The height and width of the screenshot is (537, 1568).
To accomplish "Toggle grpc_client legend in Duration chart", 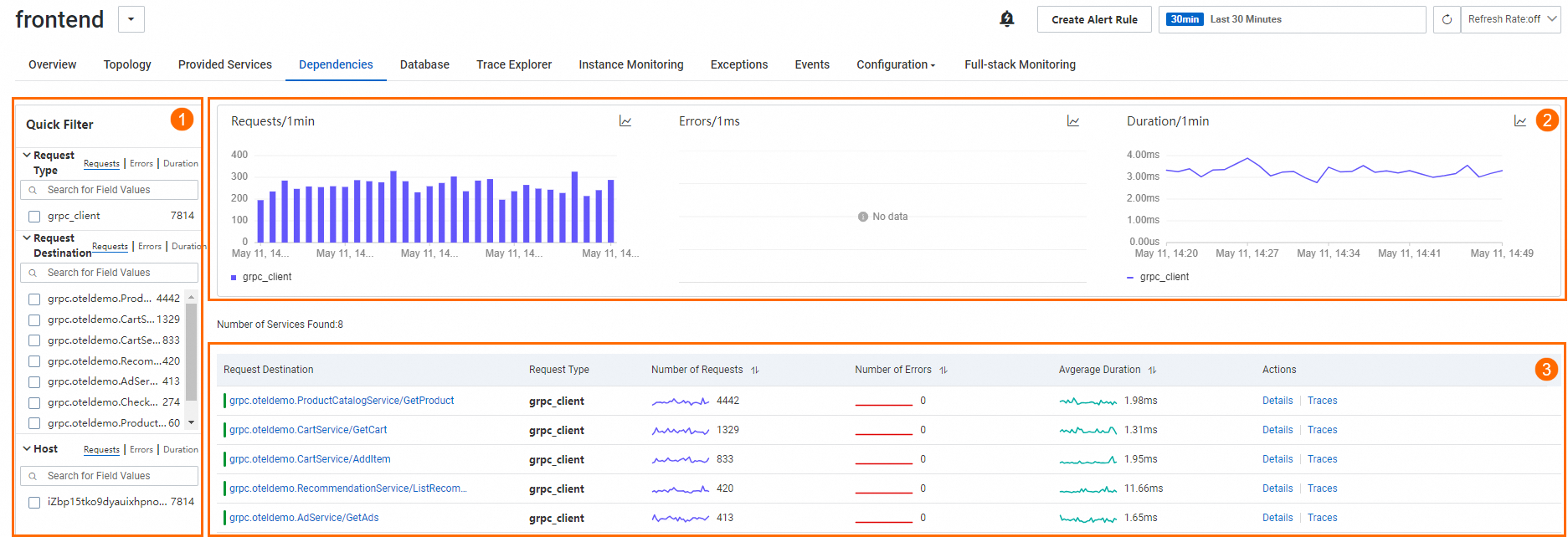I will coord(1159,277).
